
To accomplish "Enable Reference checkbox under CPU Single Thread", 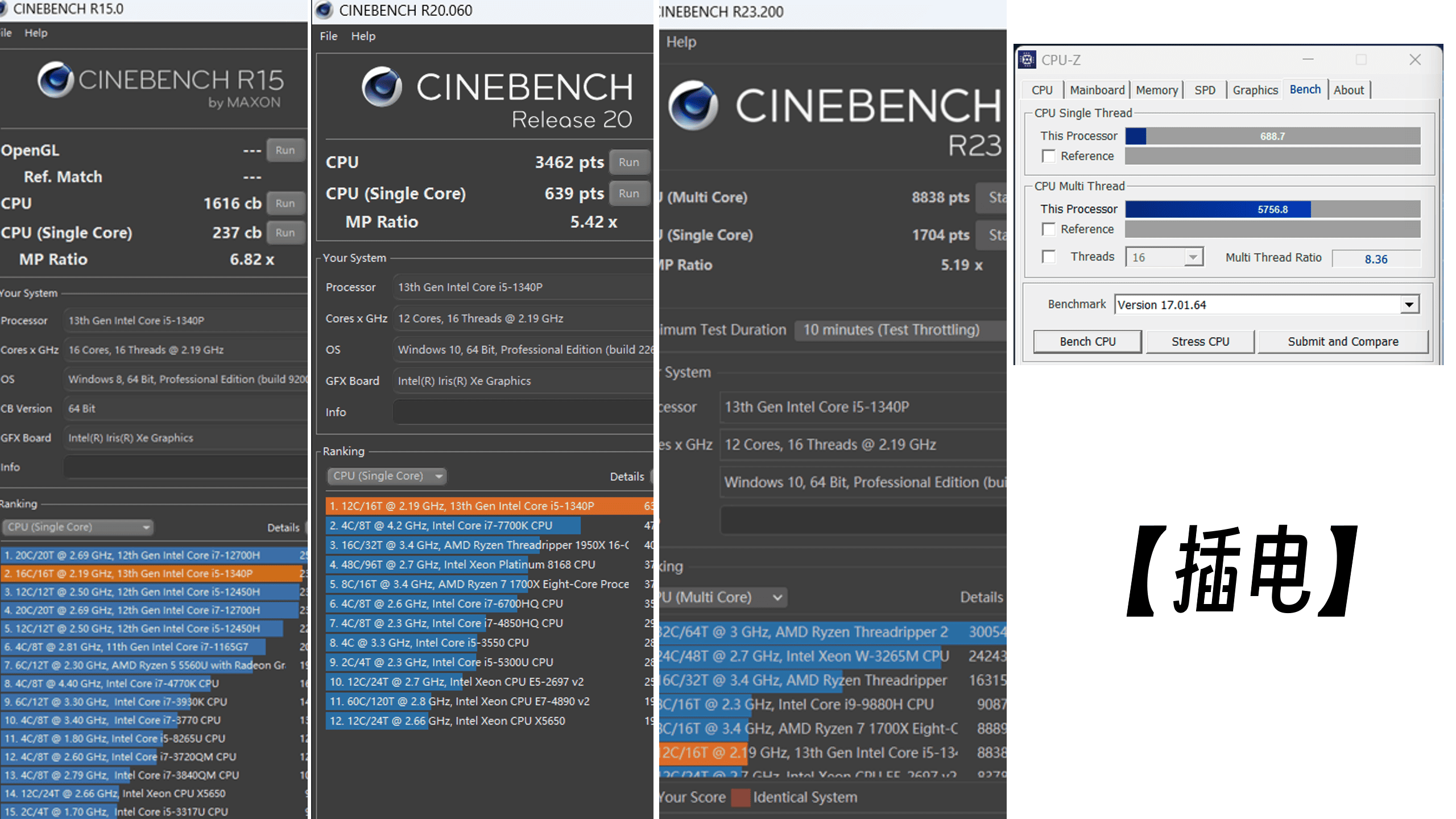I will pyautogui.click(x=1048, y=156).
